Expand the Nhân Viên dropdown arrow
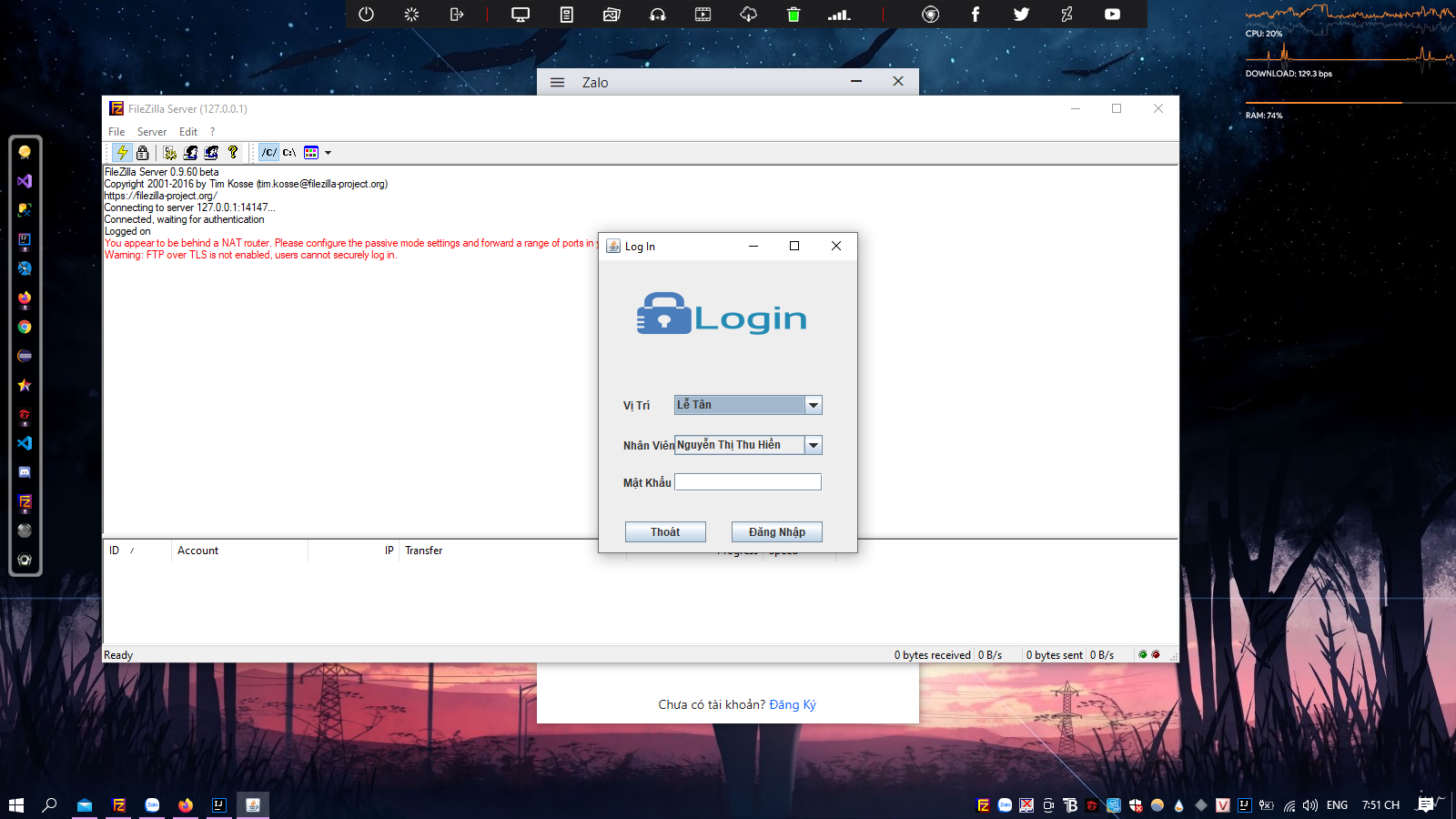This screenshot has width=1456, height=819. click(814, 445)
